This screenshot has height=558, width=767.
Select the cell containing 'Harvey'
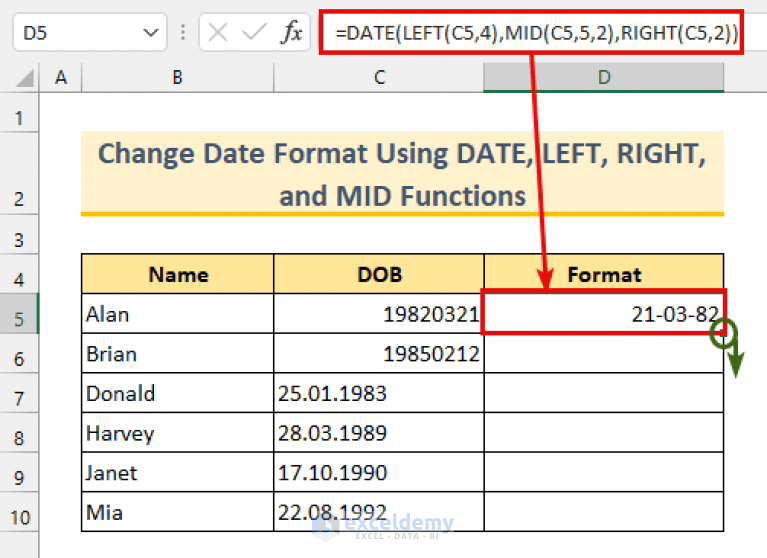coord(178,433)
